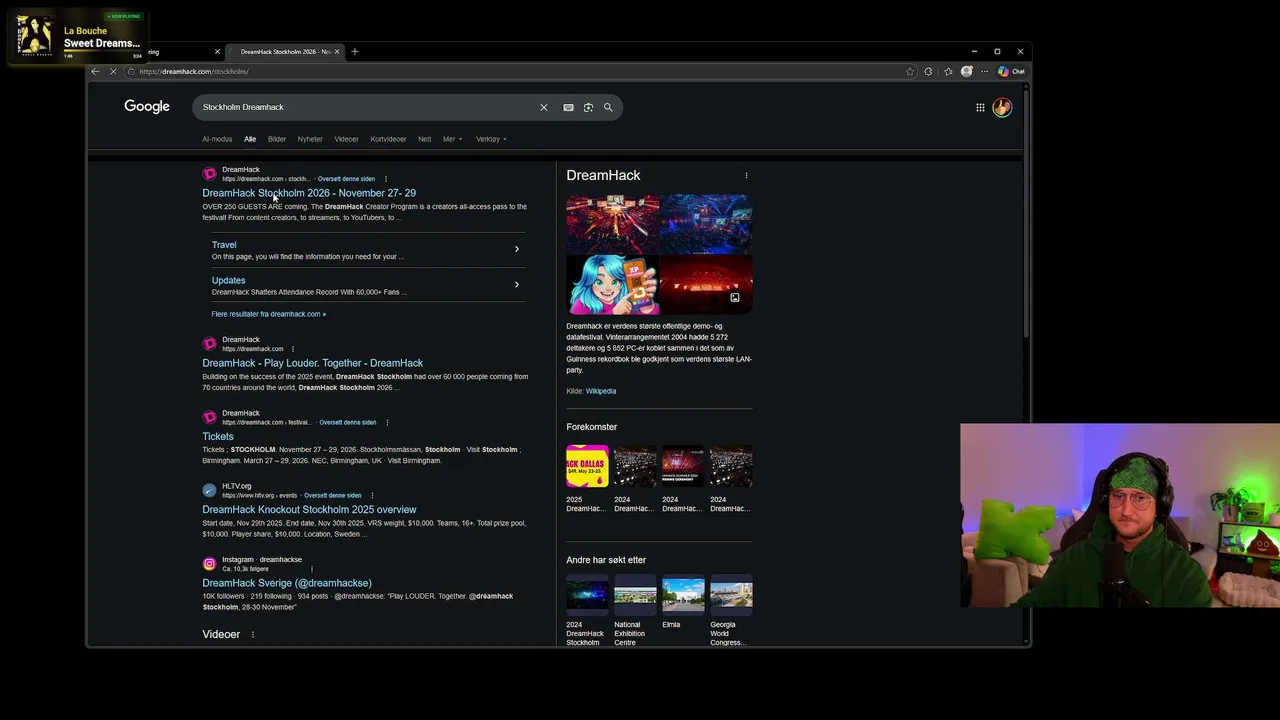The image size is (1280, 720).
Task: Click the HLTV.org site favicon
Action: 209,490
